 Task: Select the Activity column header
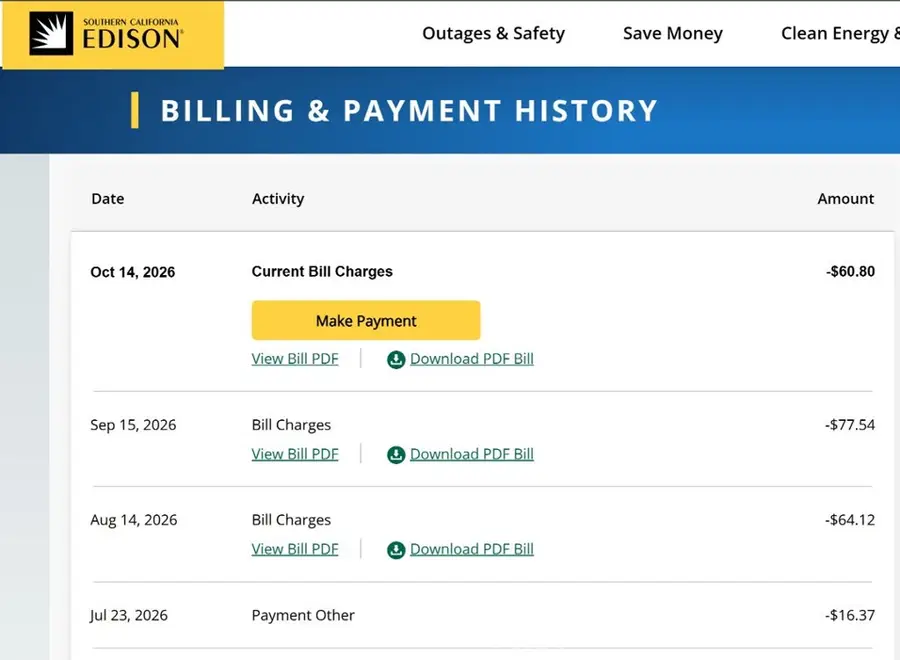[278, 199]
